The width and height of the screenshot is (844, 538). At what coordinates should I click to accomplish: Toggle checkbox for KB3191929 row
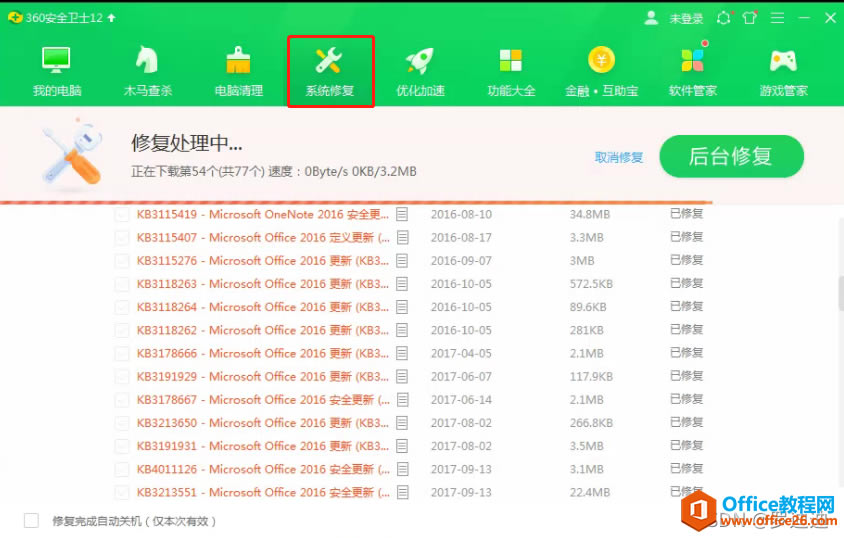[122, 377]
